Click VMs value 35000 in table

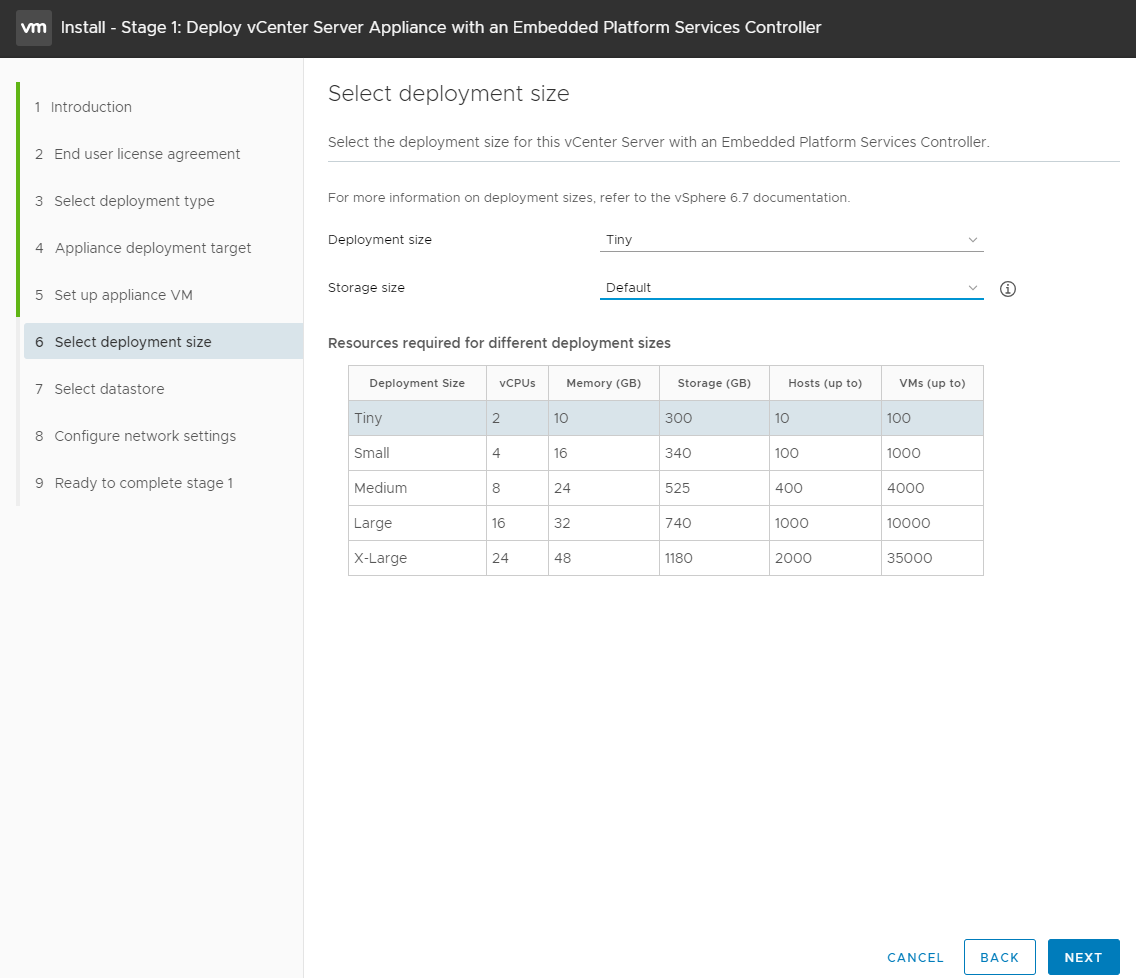click(909, 559)
